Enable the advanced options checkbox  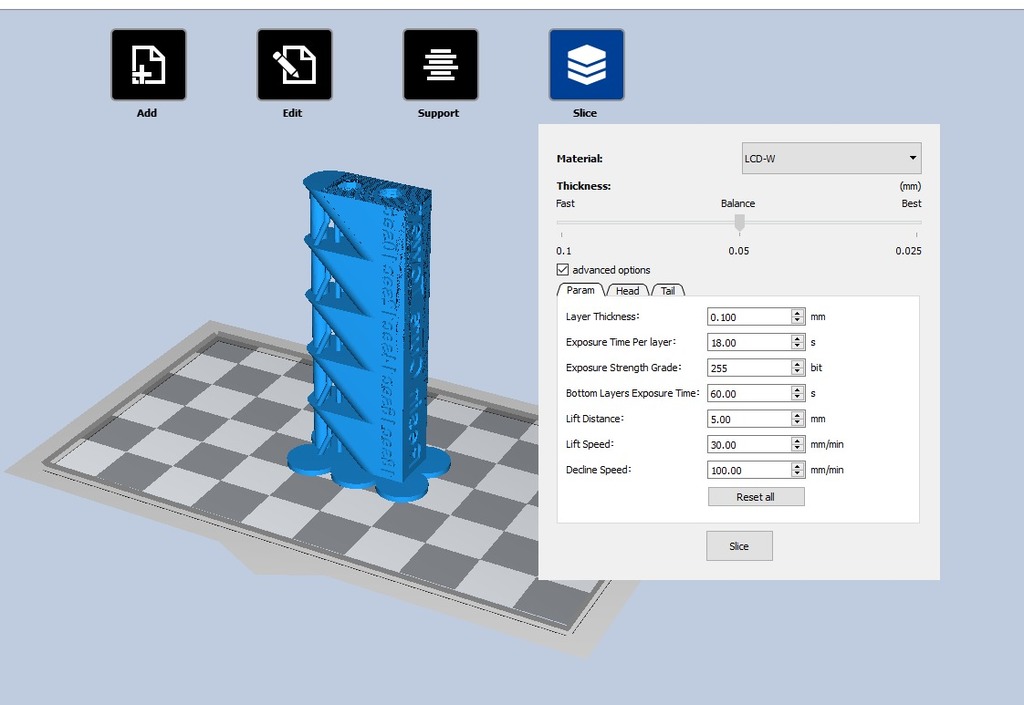[563, 270]
